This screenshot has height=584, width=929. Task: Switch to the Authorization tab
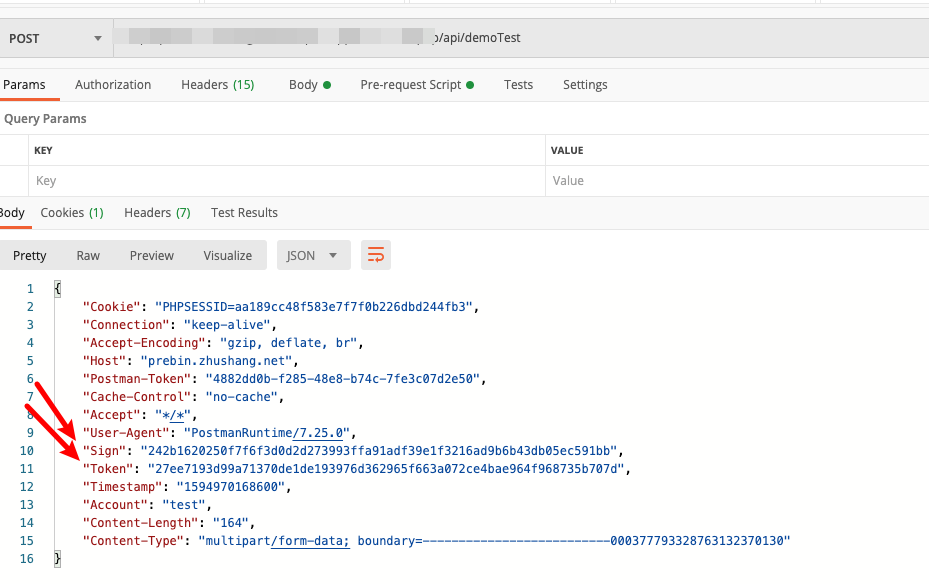(x=113, y=85)
